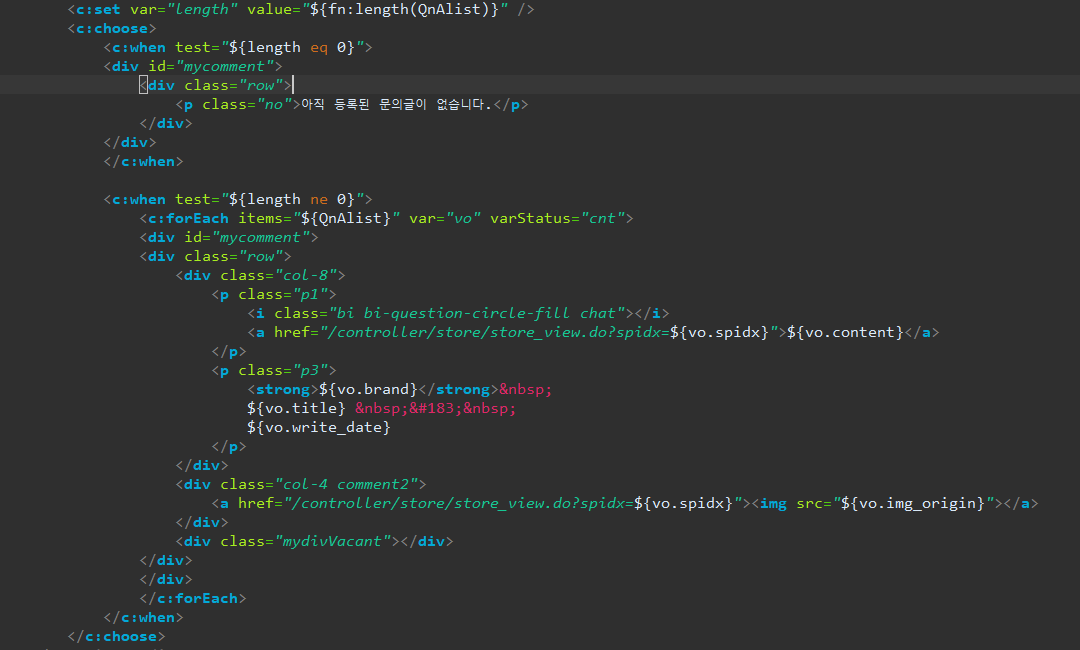
Task: Click the div class="col-8" tag
Action: (260, 275)
